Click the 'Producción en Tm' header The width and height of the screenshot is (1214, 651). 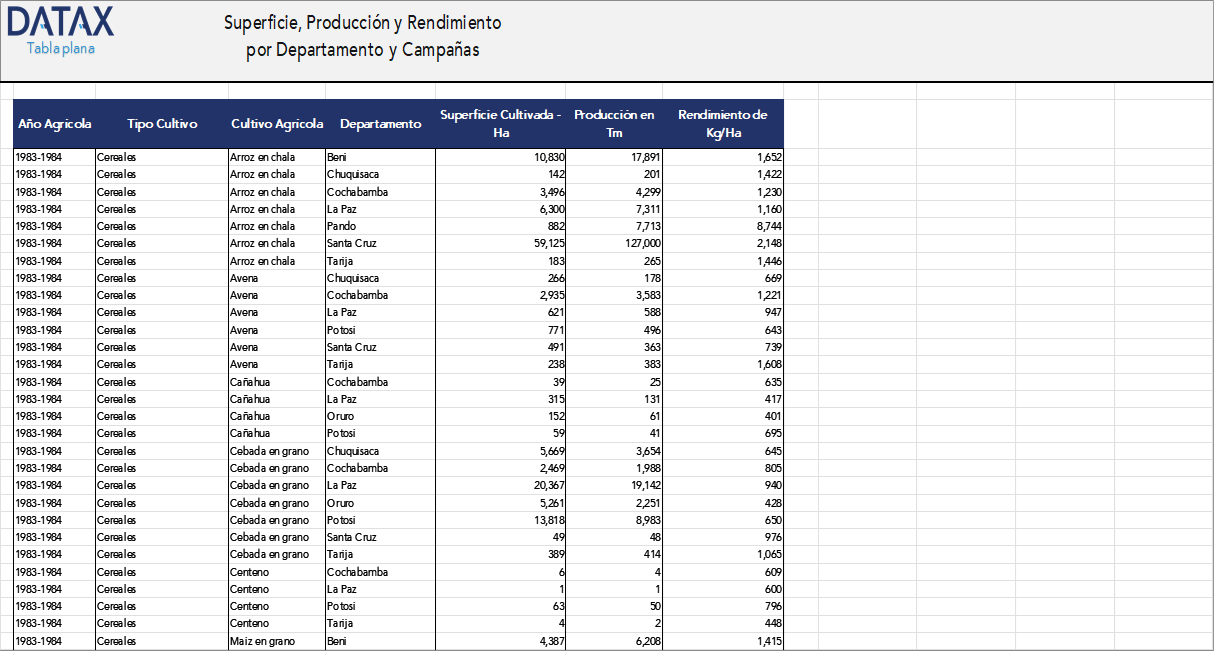coord(614,123)
